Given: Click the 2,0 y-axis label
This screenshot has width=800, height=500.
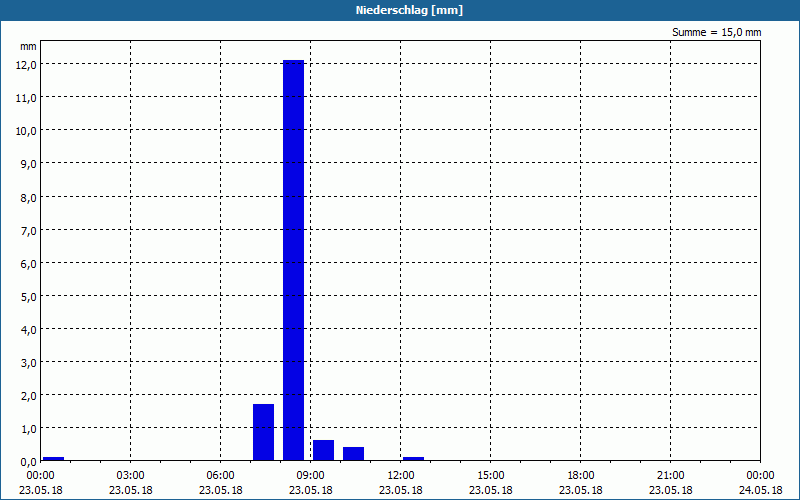Looking at the screenshot, I should click(x=28, y=395).
